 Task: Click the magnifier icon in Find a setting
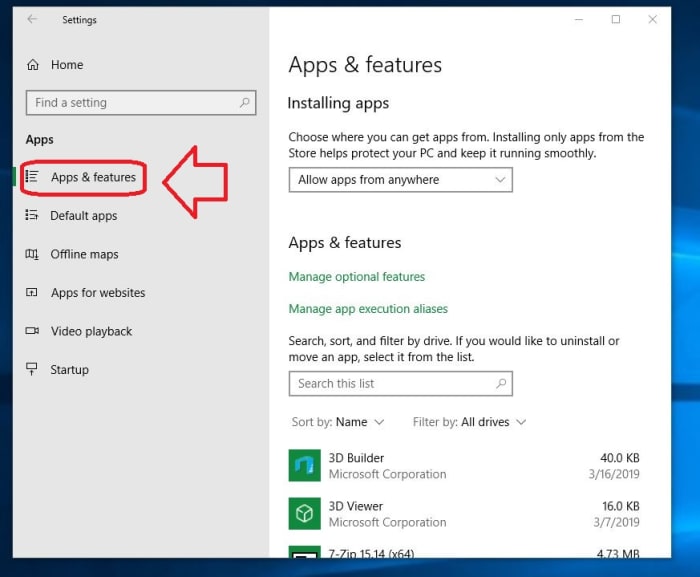244,103
